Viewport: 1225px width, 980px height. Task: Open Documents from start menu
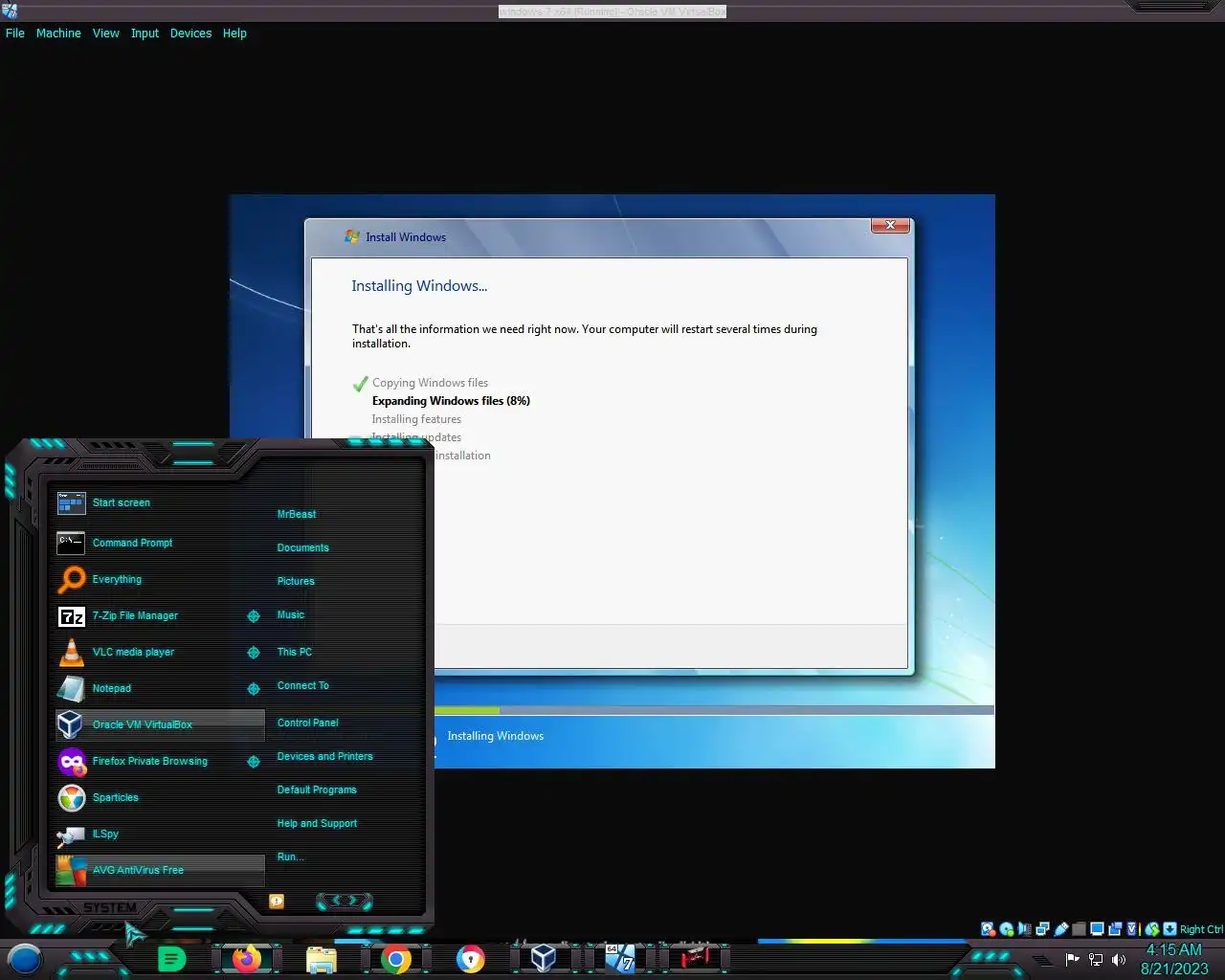click(x=302, y=547)
